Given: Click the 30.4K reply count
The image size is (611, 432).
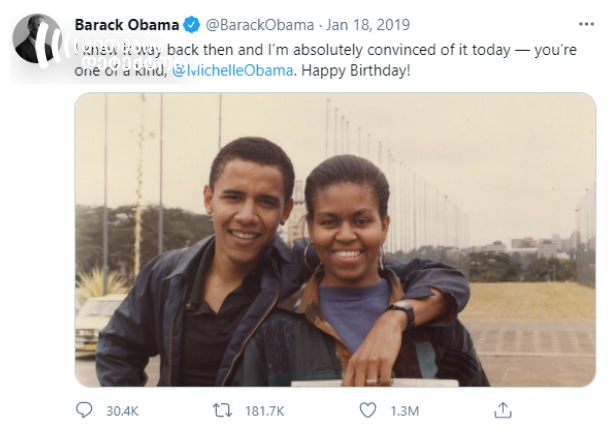Looking at the screenshot, I should pyautogui.click(x=122, y=411).
